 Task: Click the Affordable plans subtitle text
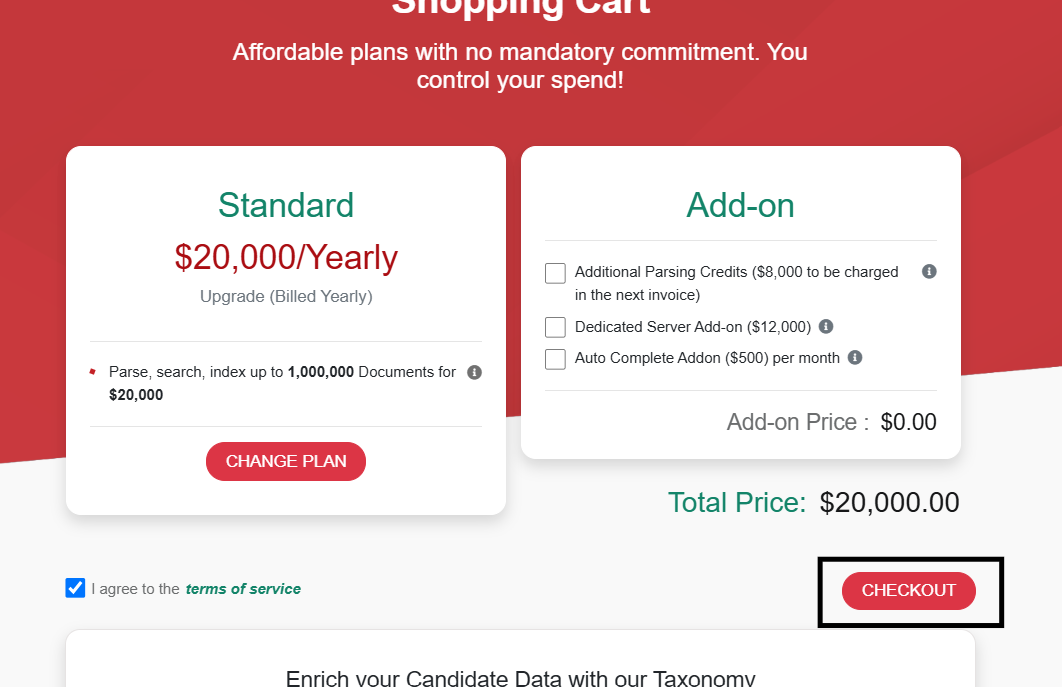pos(520,66)
